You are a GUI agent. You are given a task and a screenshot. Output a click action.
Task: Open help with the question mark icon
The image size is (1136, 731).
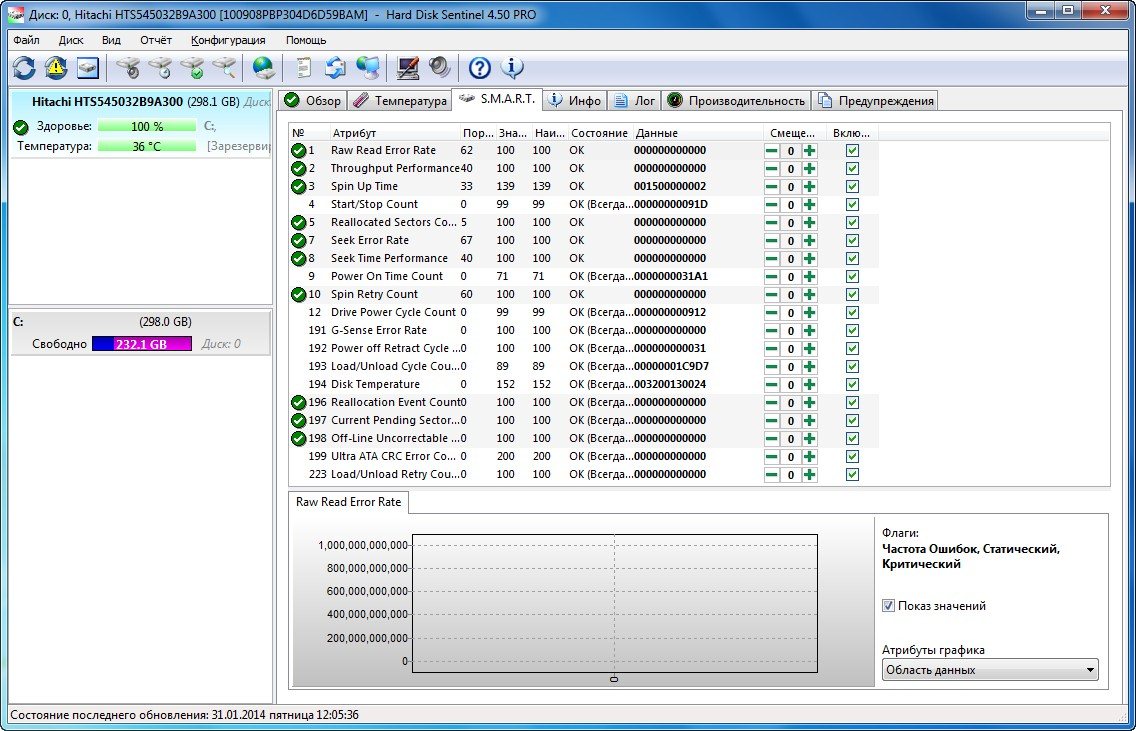coord(480,68)
